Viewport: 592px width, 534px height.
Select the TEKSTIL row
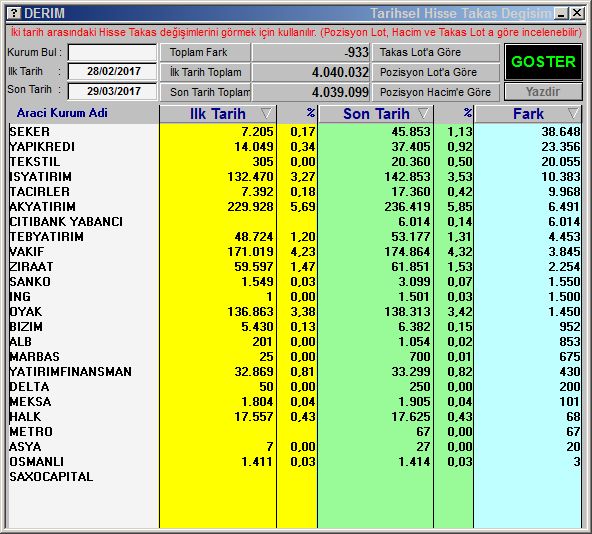coord(294,162)
